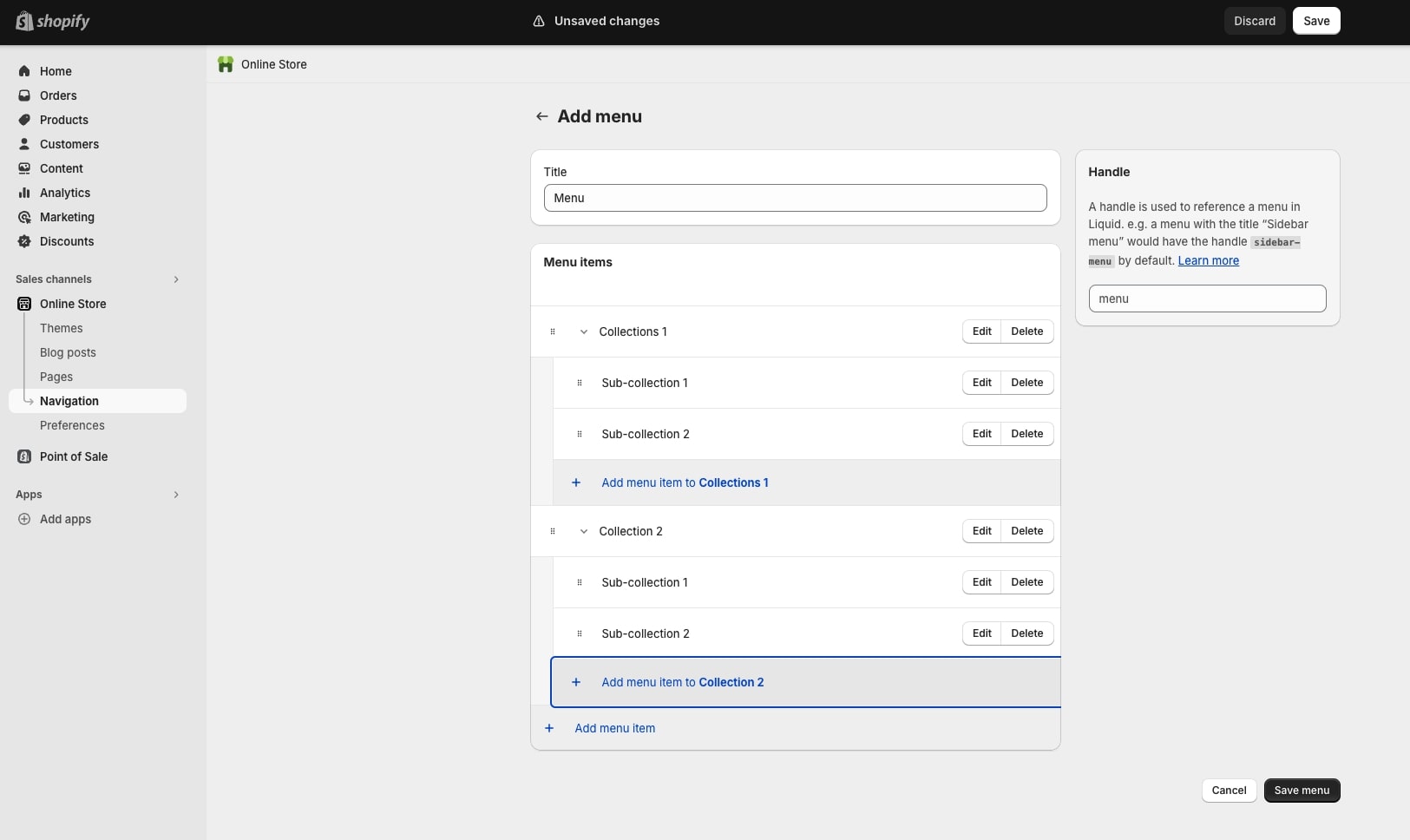Click the green Online Store header icon
Viewport: 1410px width, 840px height.
[x=226, y=64]
